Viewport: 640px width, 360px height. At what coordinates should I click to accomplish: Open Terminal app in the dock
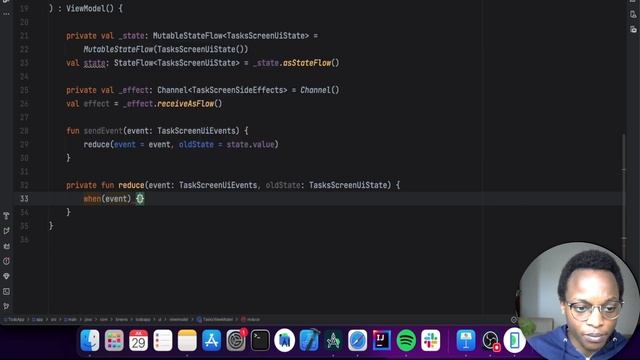coord(260,340)
